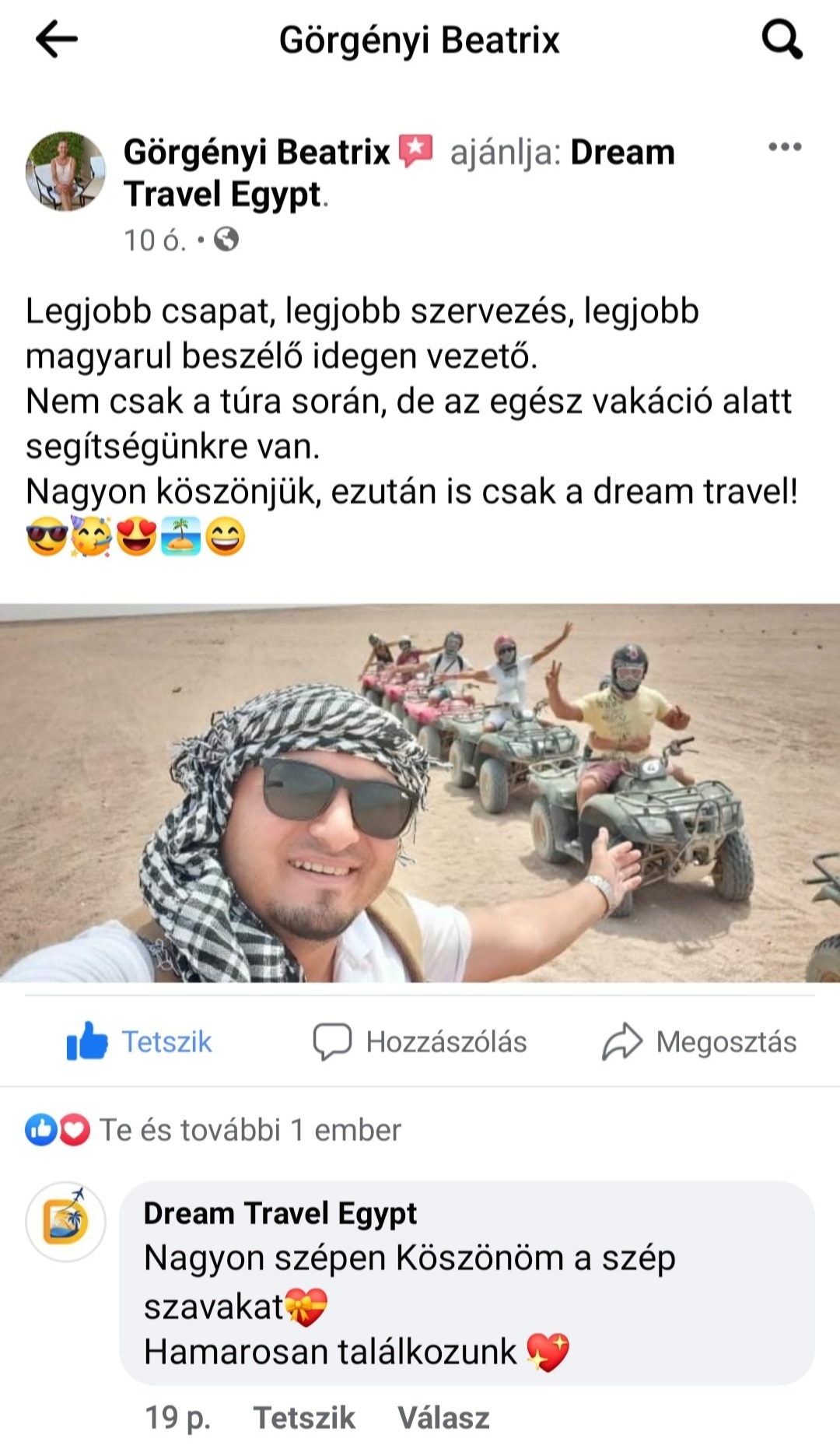Open the Dream Travel Egypt page link in header
The width and height of the screenshot is (840, 1449).
point(399,173)
